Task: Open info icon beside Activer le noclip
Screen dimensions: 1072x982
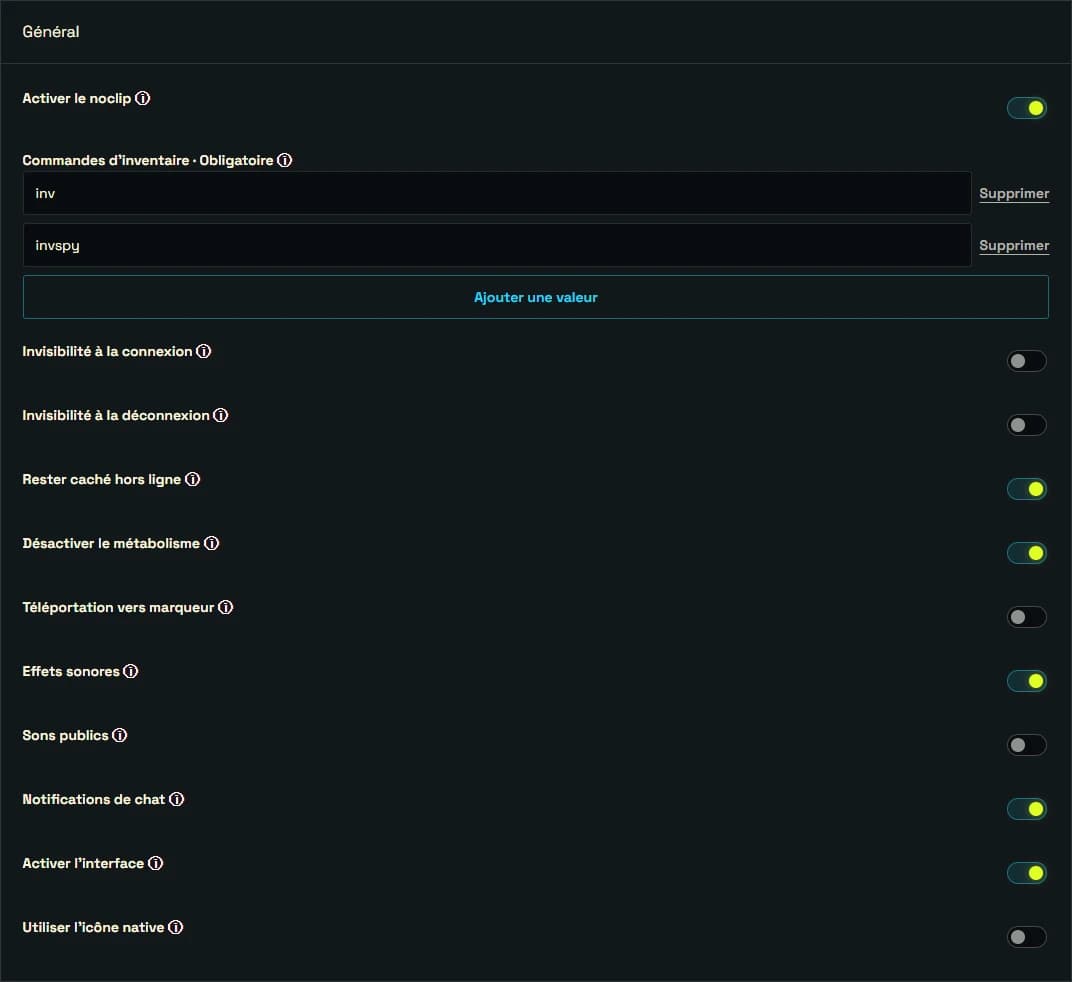Action: (142, 98)
